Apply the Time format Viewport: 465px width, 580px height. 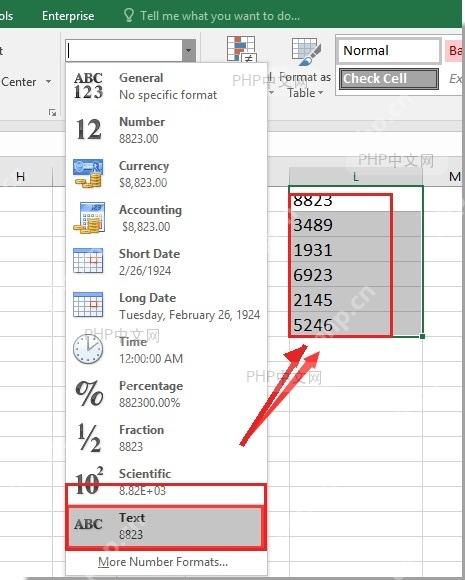(x=166, y=350)
